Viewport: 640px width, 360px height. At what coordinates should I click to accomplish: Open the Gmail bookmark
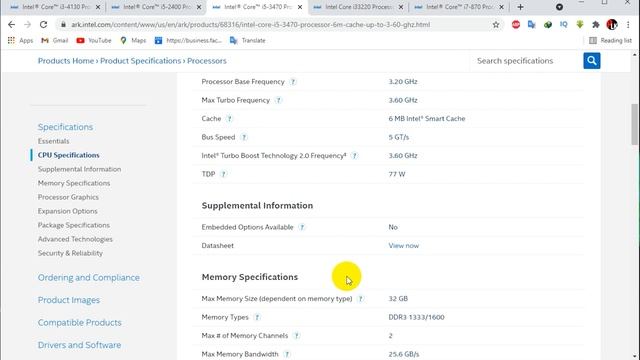tap(55, 40)
